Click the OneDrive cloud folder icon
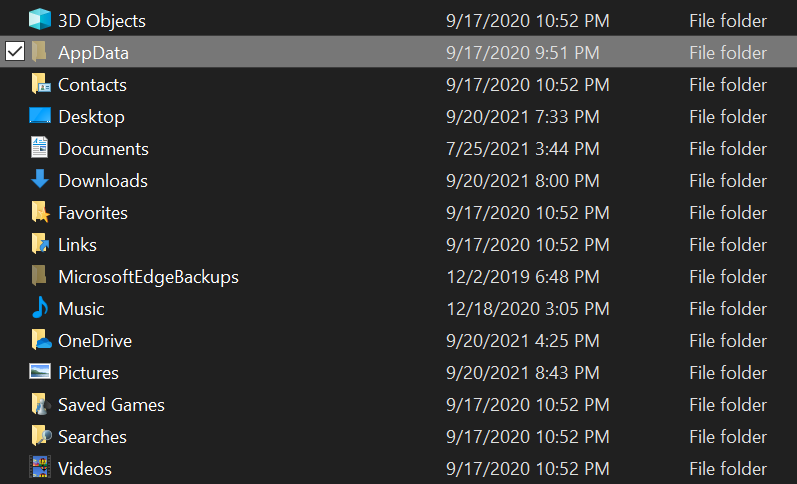This screenshot has height=484, width=797. 40,340
